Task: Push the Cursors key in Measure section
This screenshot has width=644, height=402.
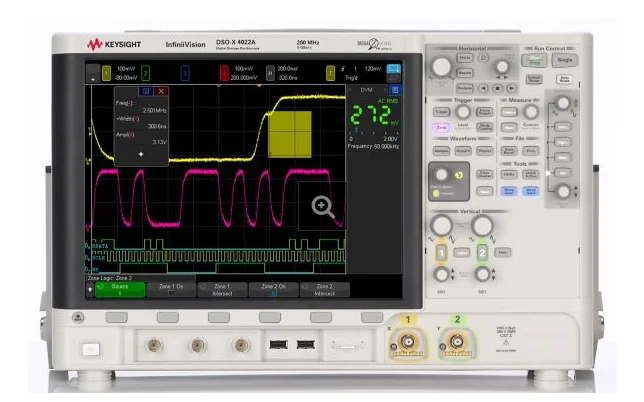Action: 508,112
